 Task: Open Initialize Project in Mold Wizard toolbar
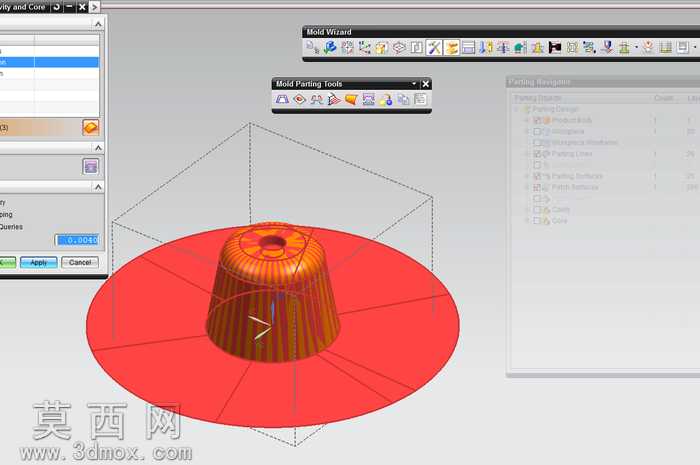[x=310, y=47]
